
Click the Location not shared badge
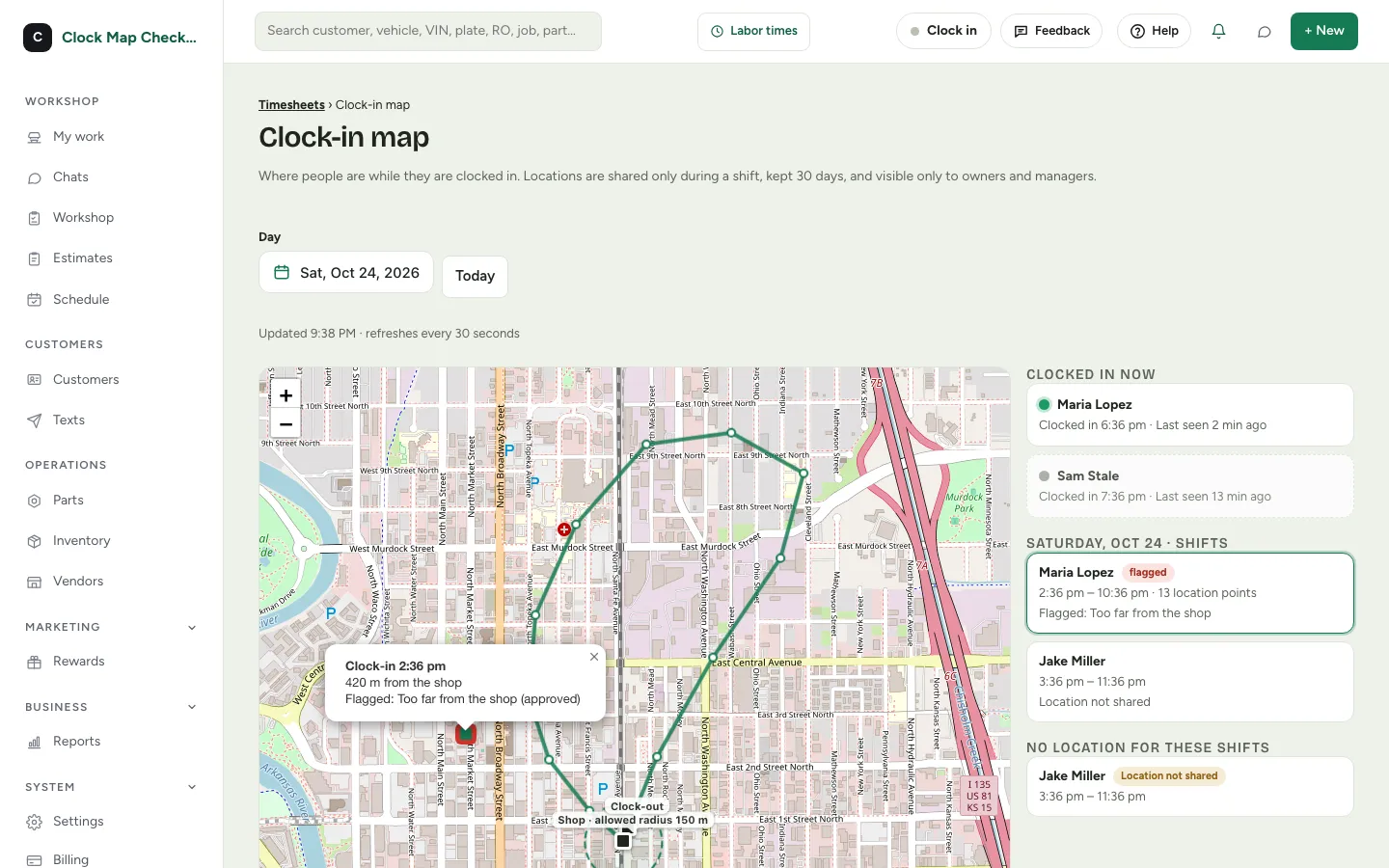[x=1169, y=776]
